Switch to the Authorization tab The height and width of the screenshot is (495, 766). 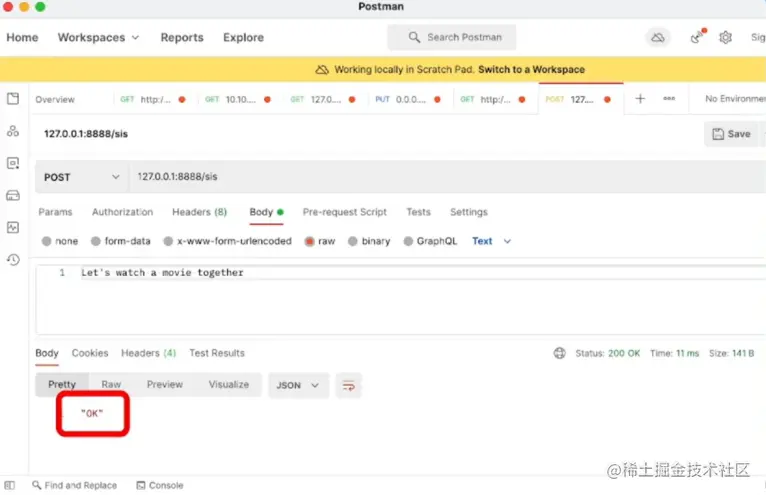(122, 212)
